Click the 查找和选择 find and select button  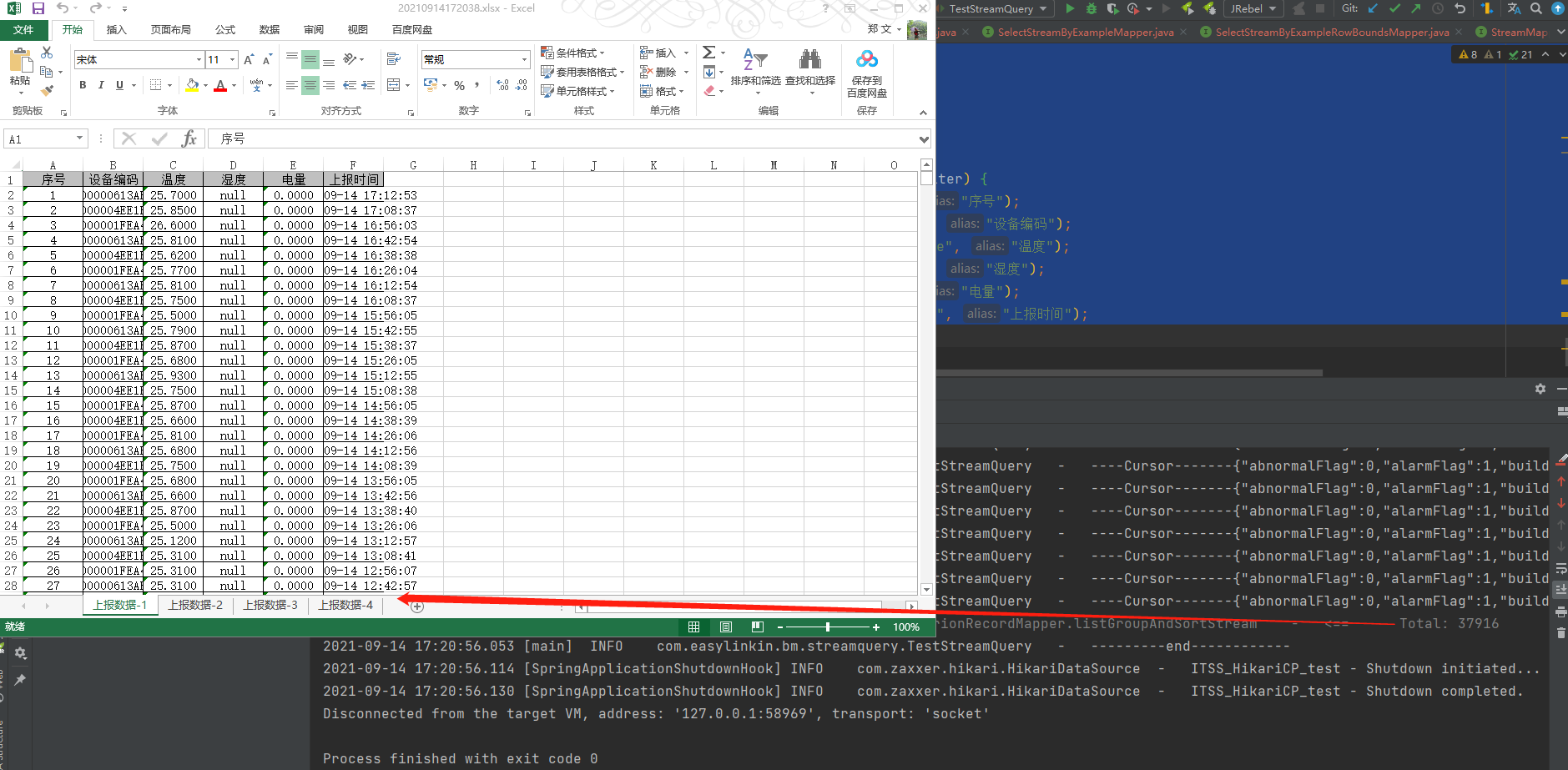point(810,70)
